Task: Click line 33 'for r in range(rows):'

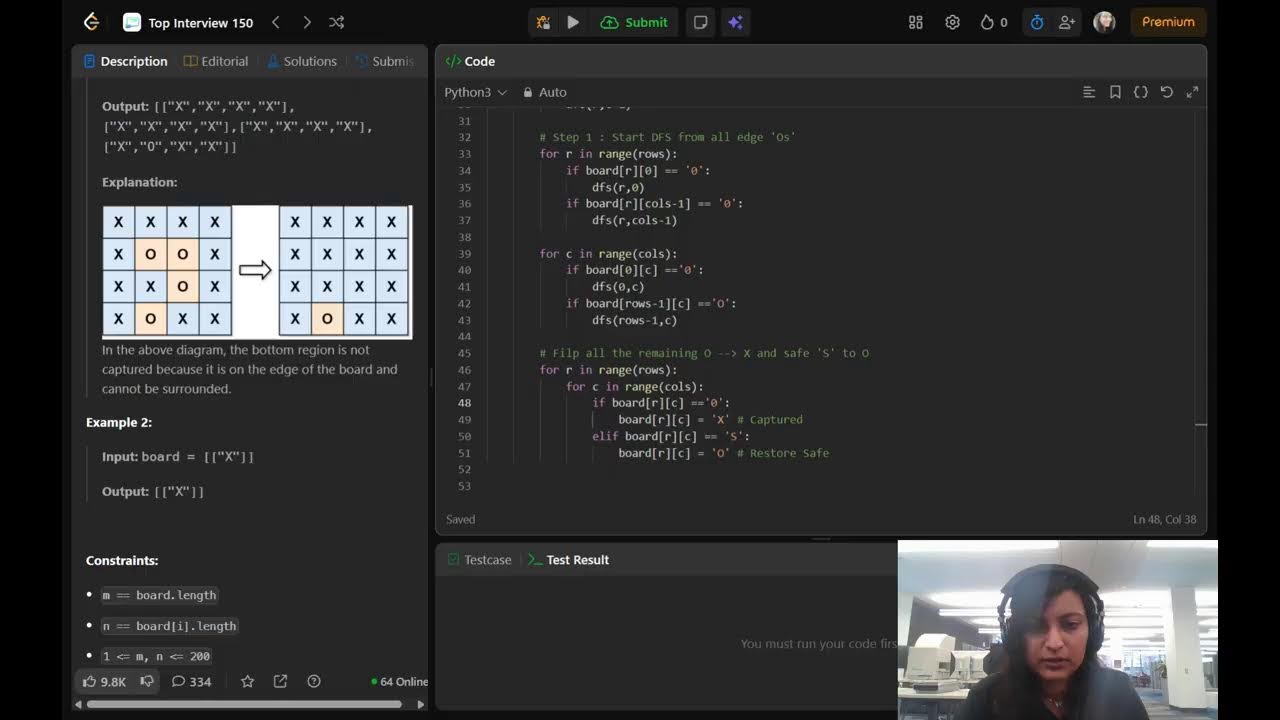Action: coord(608,154)
